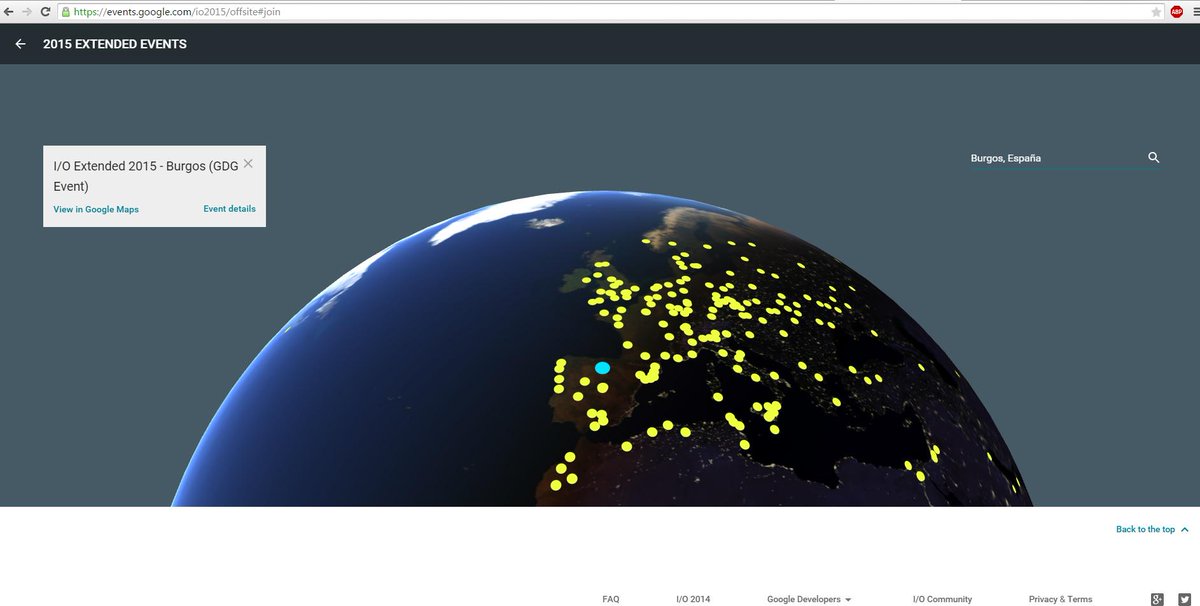1200x606 pixels.
Task: Click the Back to the top link
Action: tap(1145, 530)
